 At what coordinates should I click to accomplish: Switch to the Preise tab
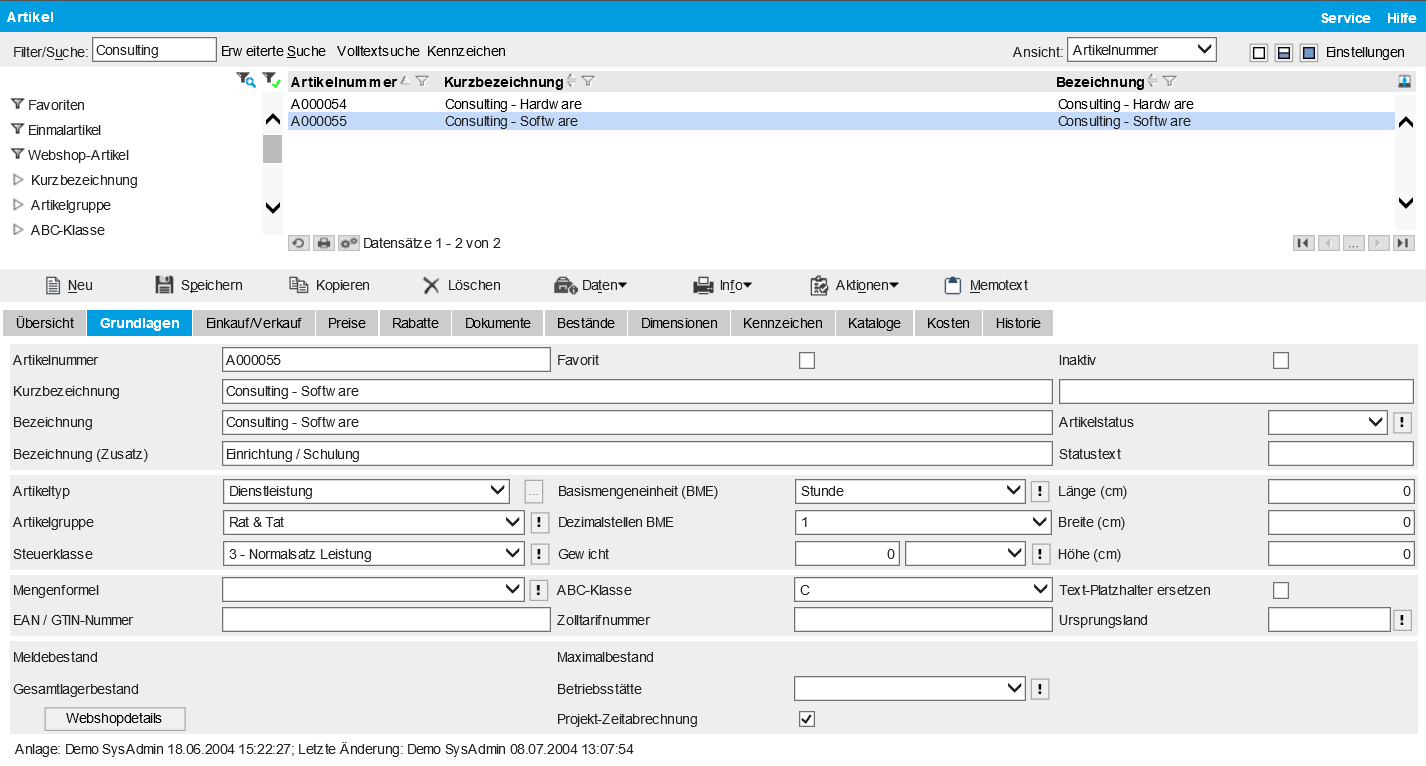347,323
